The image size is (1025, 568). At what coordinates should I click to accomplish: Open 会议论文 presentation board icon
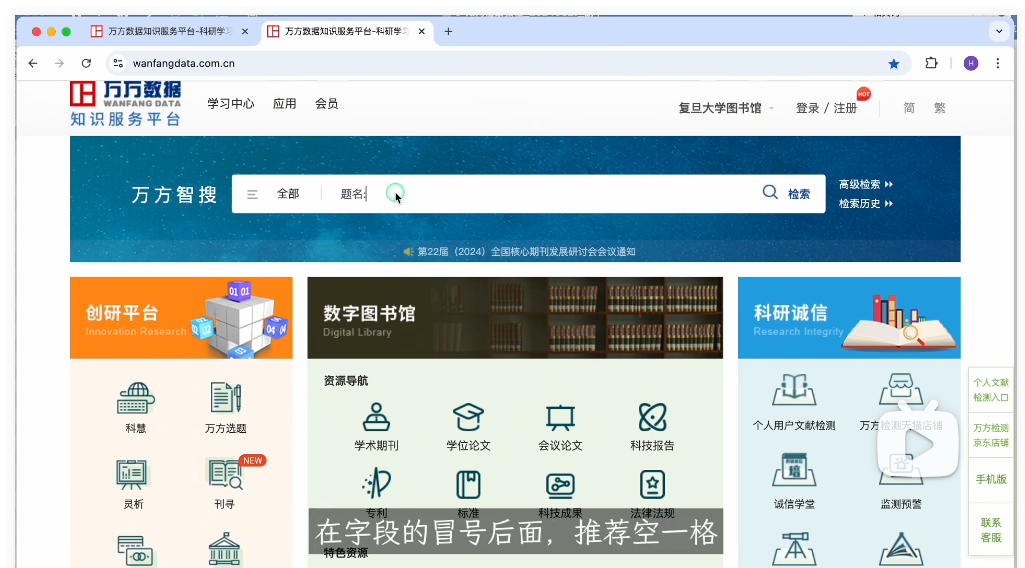(x=560, y=418)
